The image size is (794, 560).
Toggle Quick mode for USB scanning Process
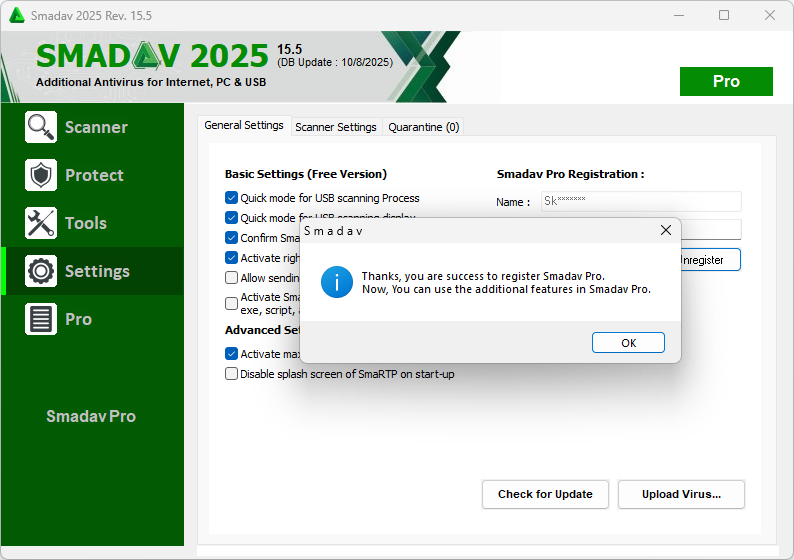point(231,197)
